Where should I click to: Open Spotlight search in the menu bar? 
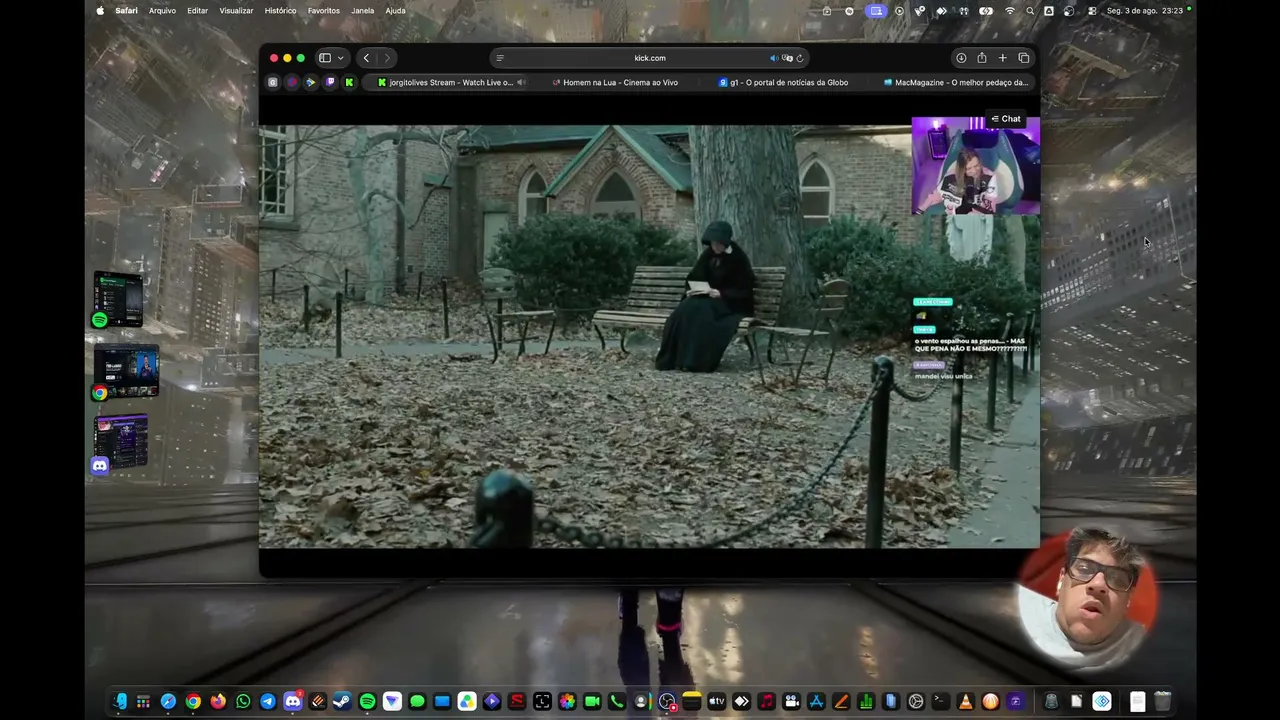(x=1030, y=11)
